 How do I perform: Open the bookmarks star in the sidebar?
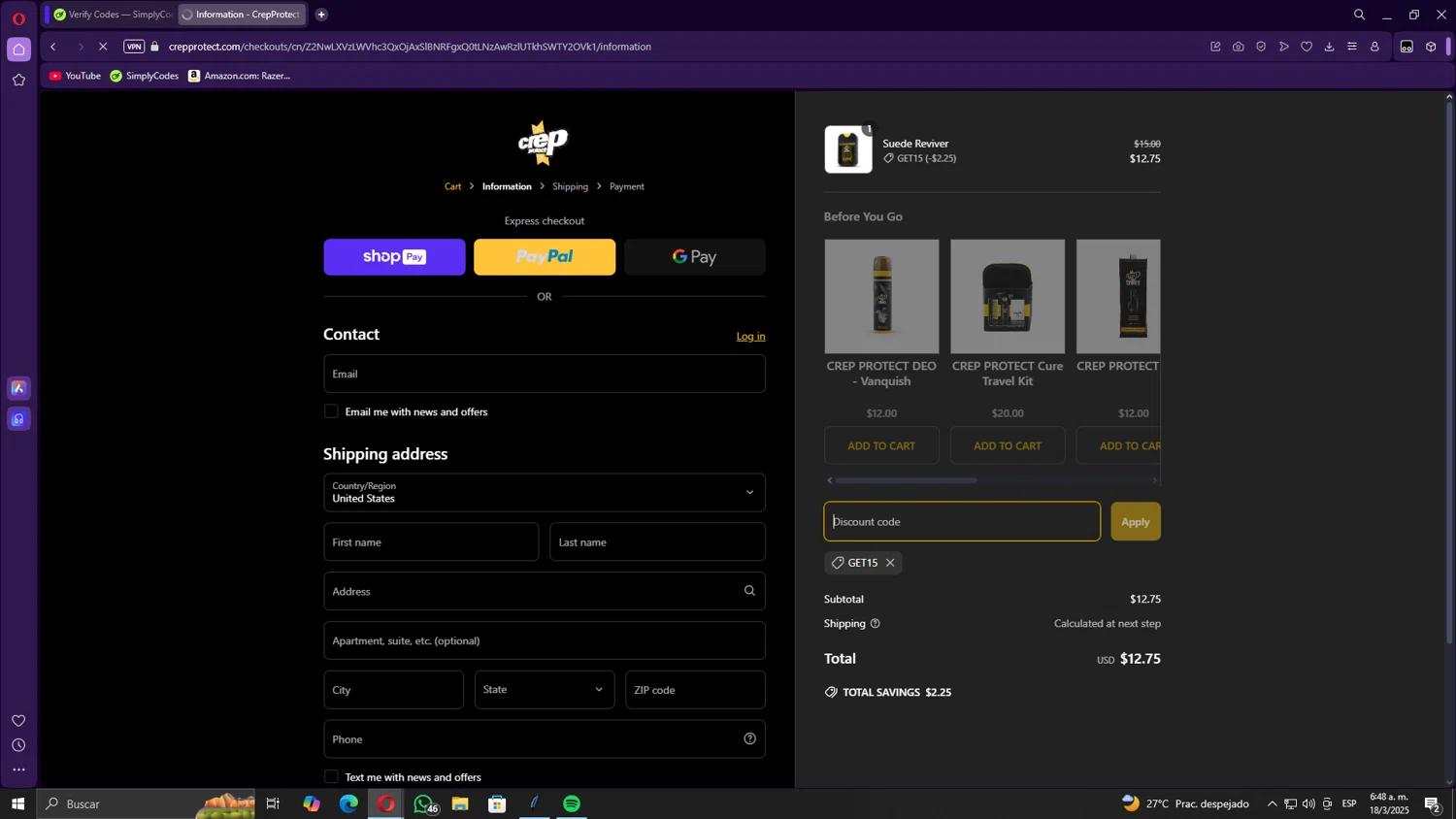tap(18, 81)
